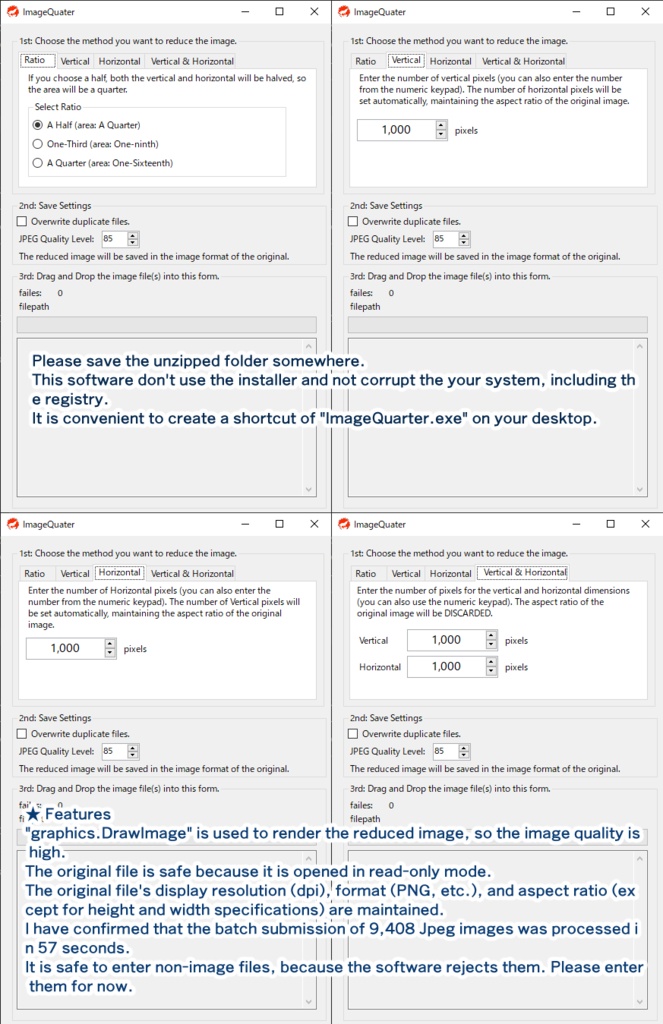Increase JPEG Quality Level in the Ratio-tab window
Image resolution: width=663 pixels, height=1024 pixels.
(133, 235)
